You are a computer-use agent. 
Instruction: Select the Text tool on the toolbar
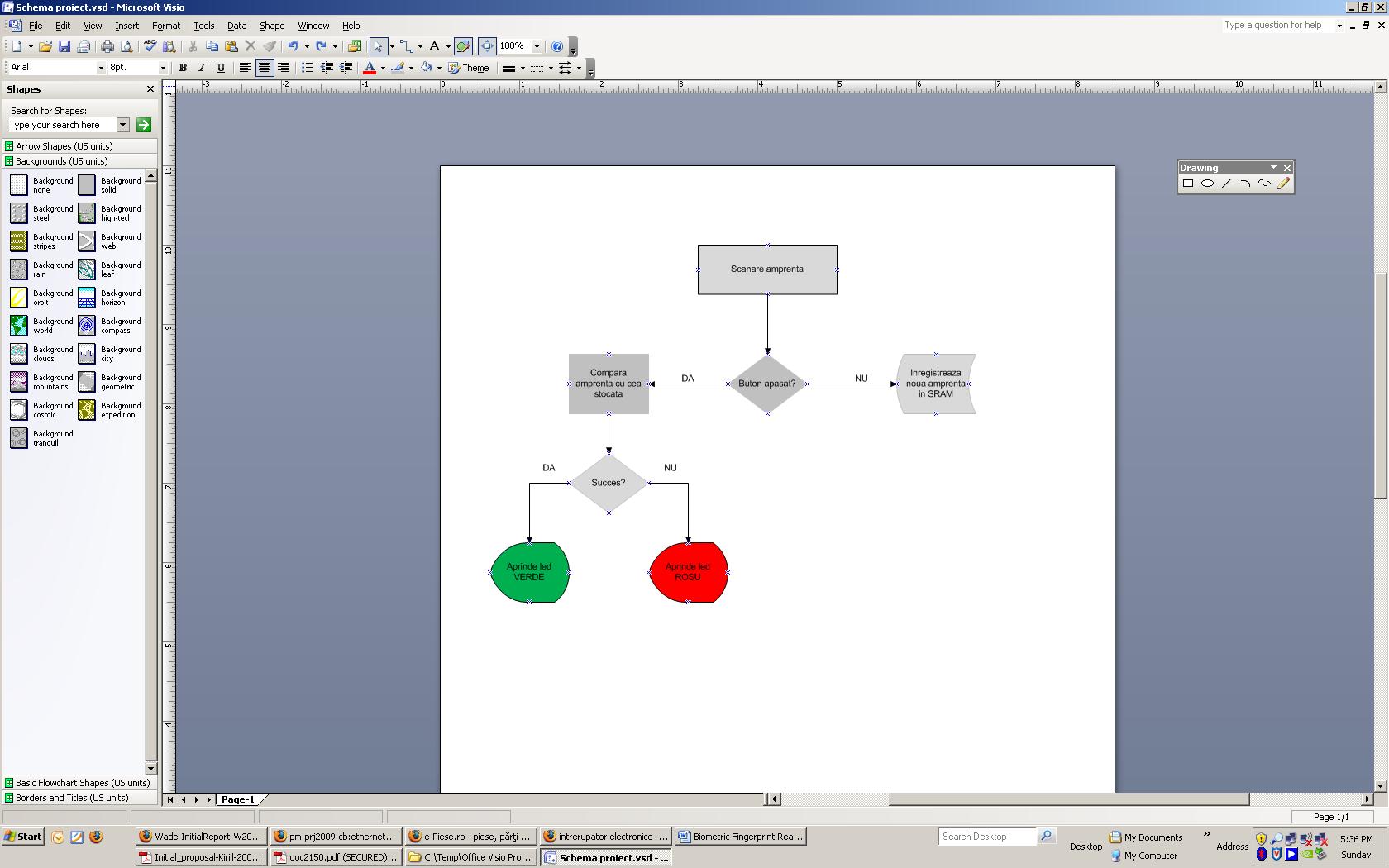click(436, 46)
